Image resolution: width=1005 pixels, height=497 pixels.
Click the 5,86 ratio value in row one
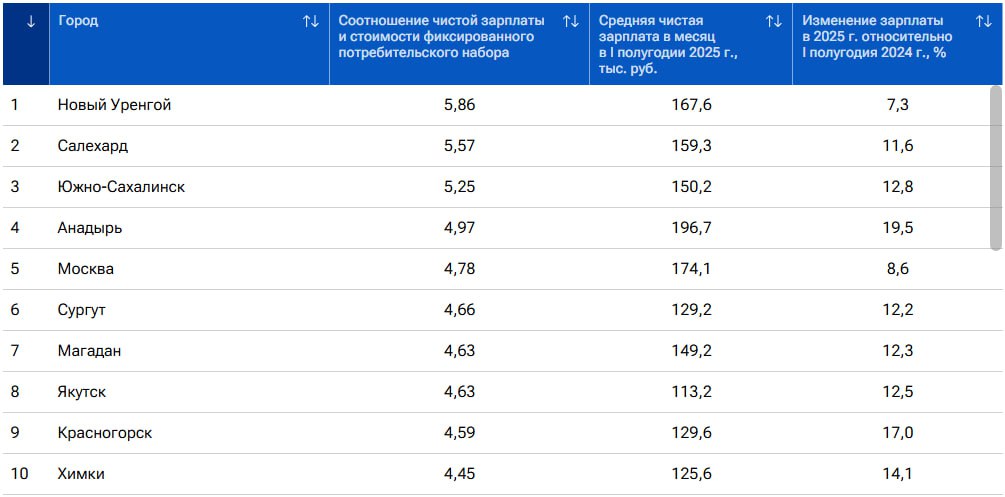(459, 105)
